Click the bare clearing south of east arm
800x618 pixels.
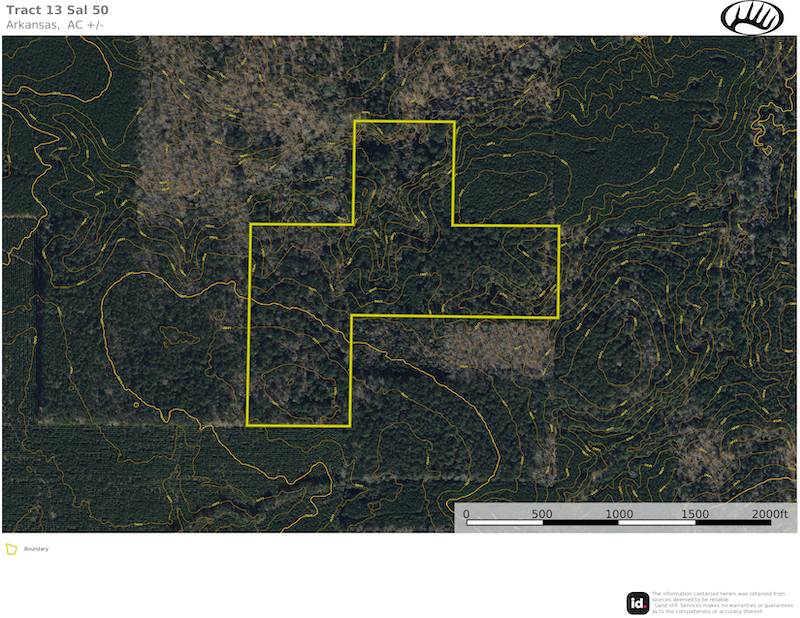pyautogui.click(x=497, y=347)
